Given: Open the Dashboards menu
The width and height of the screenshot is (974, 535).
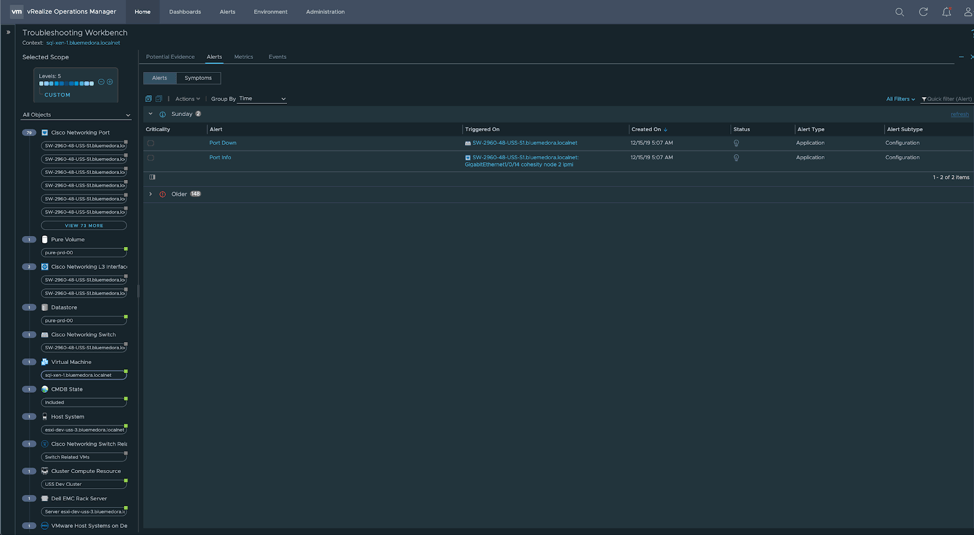Looking at the screenshot, I should click(185, 12).
